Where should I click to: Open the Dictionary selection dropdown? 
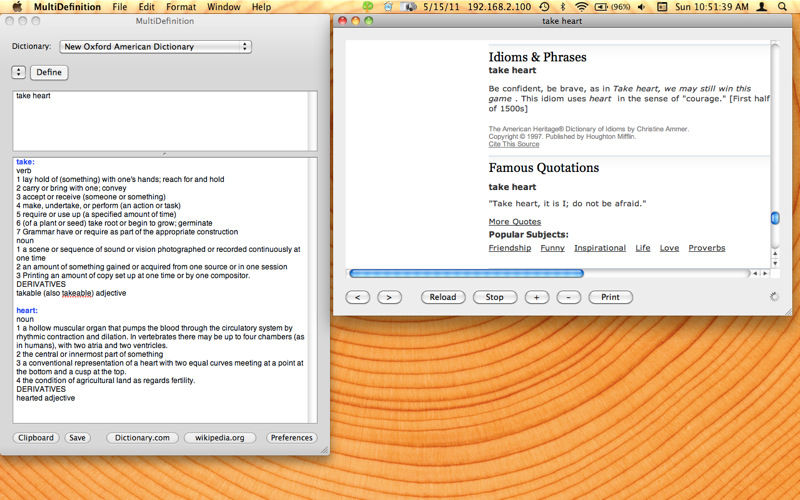(156, 46)
